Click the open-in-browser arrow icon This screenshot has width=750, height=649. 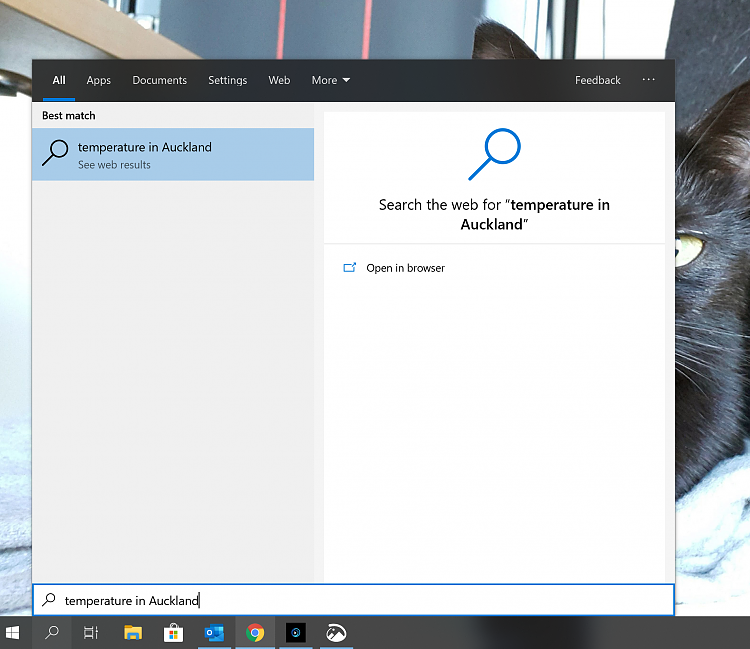(350, 267)
